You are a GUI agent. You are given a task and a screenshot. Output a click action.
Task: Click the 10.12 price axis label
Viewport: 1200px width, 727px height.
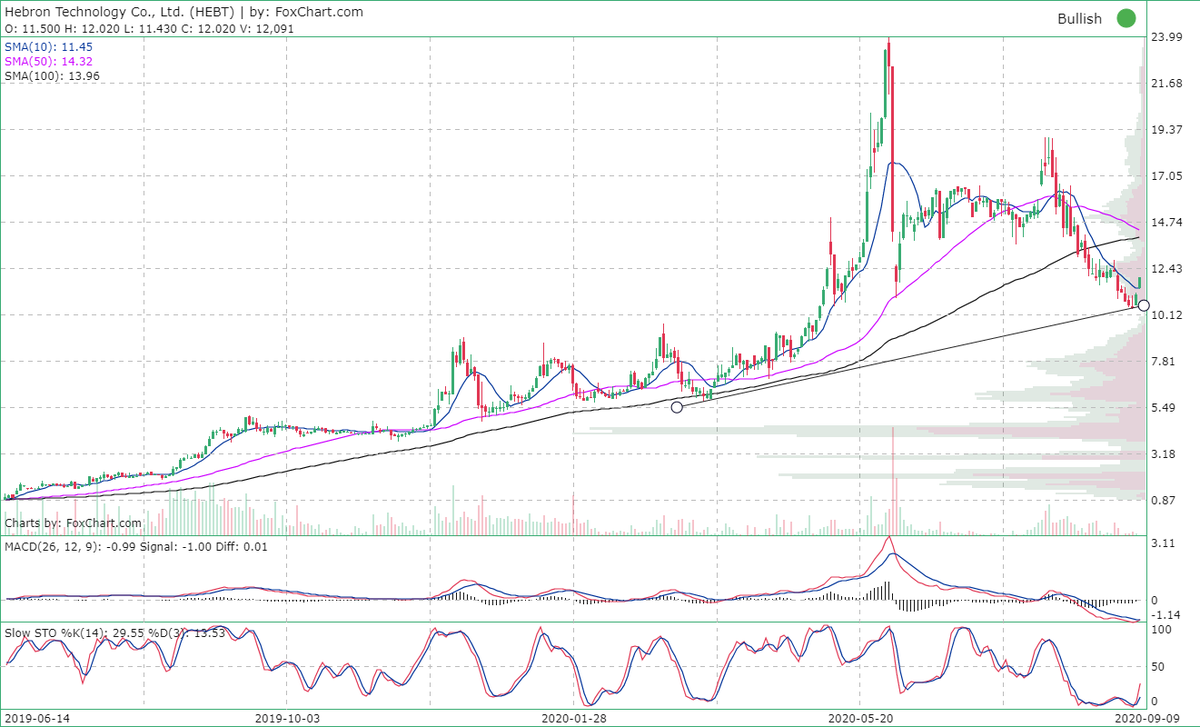(x=1167, y=315)
